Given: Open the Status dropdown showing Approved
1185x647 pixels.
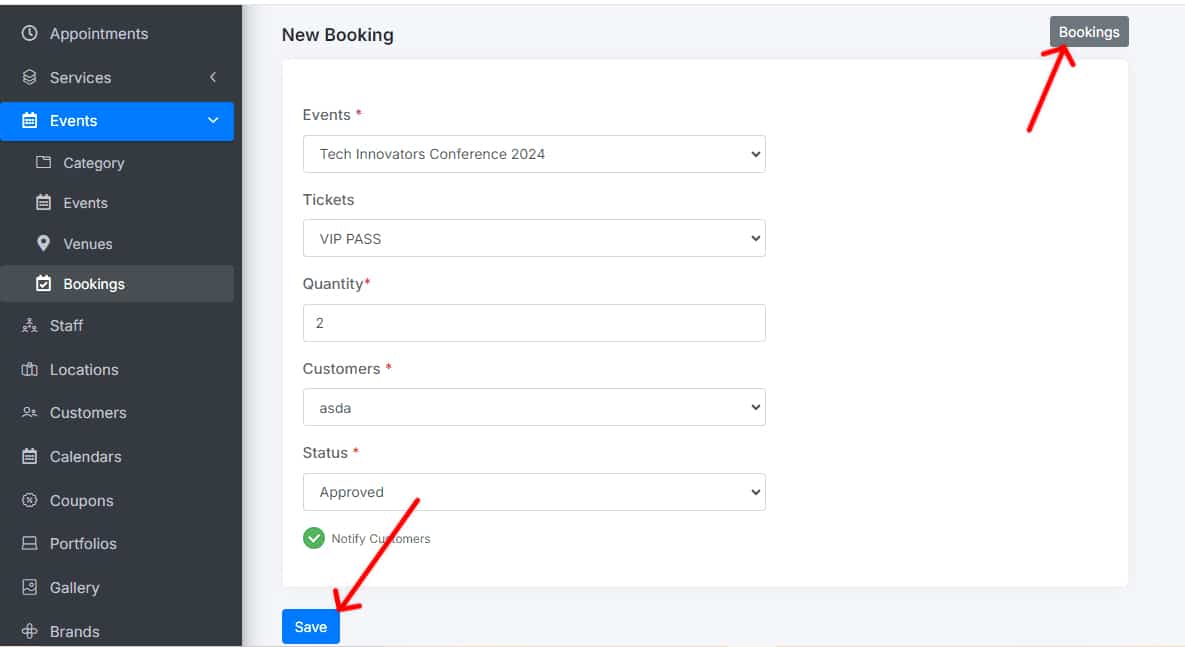Looking at the screenshot, I should 533,492.
